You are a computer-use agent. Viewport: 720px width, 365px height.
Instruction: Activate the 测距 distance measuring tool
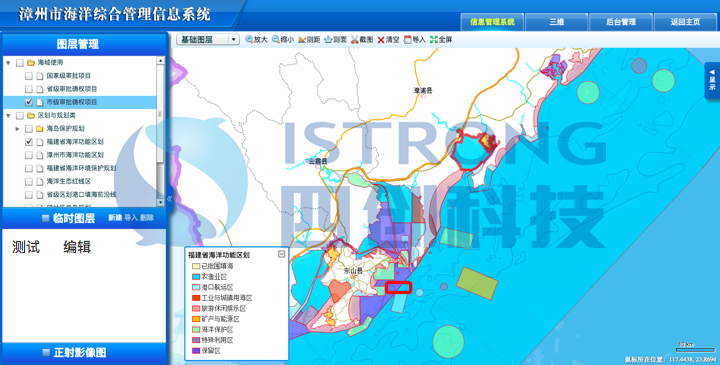pos(309,39)
